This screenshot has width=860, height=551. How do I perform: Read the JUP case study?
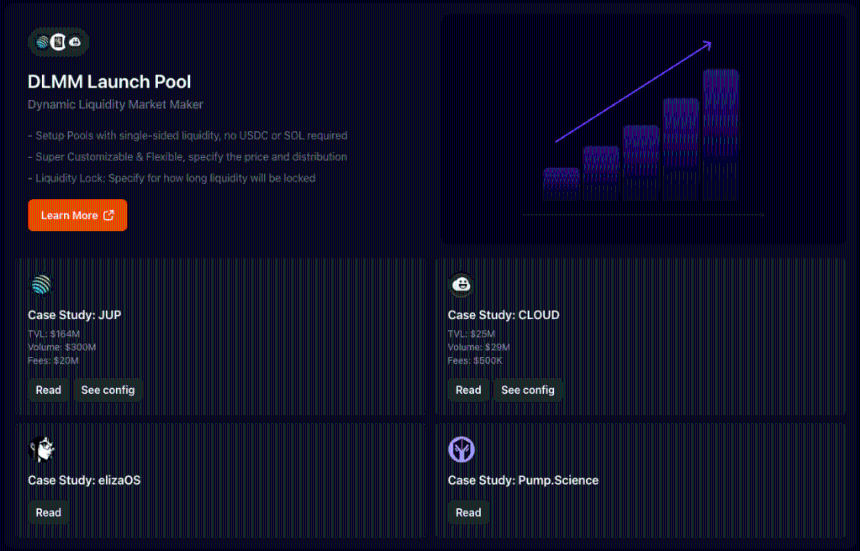[48, 390]
